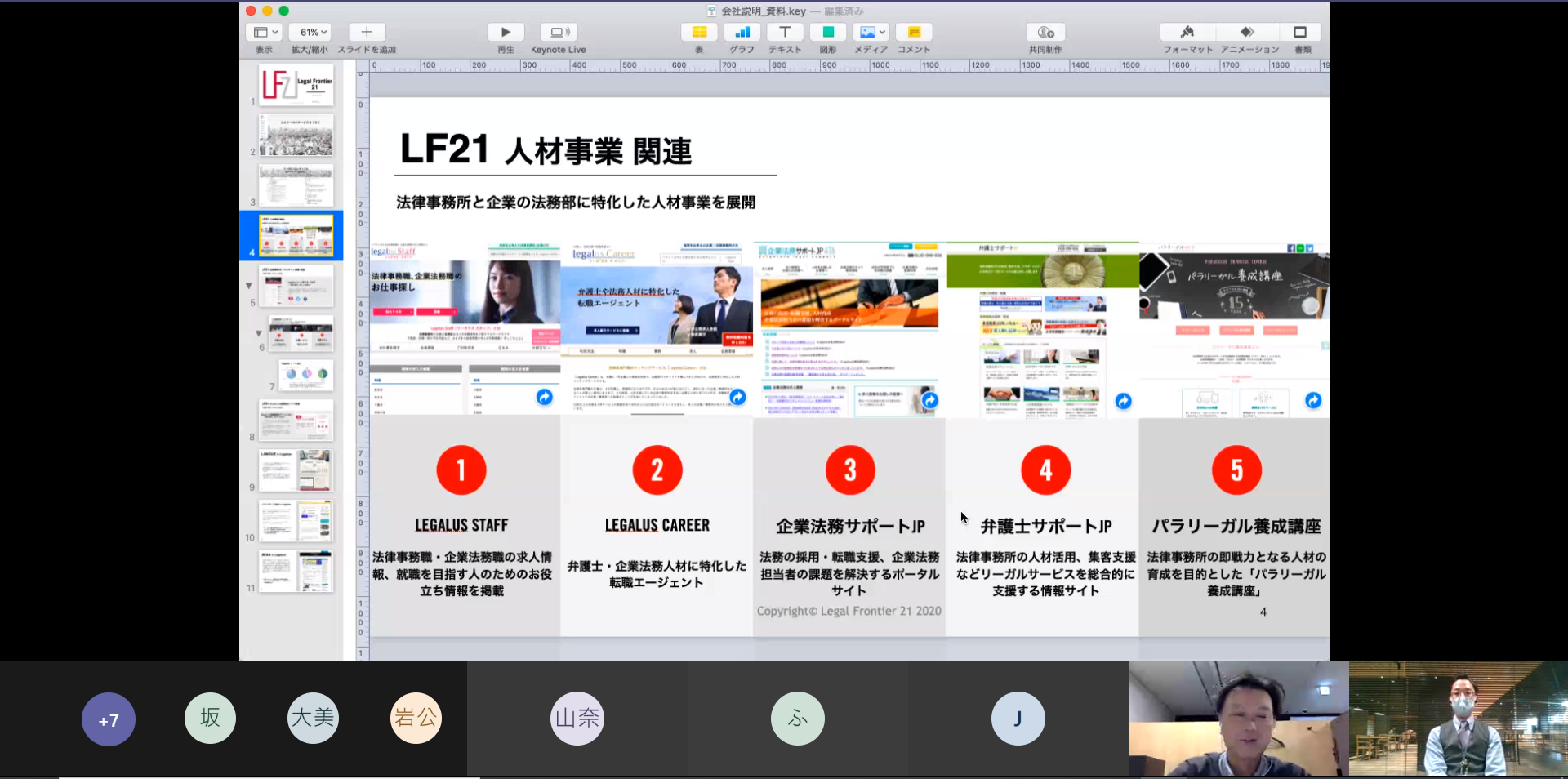This screenshot has width=1568, height=779.
Task: Click link arrow on パラリーガル養成講座 screenshot
Action: [x=1312, y=400]
